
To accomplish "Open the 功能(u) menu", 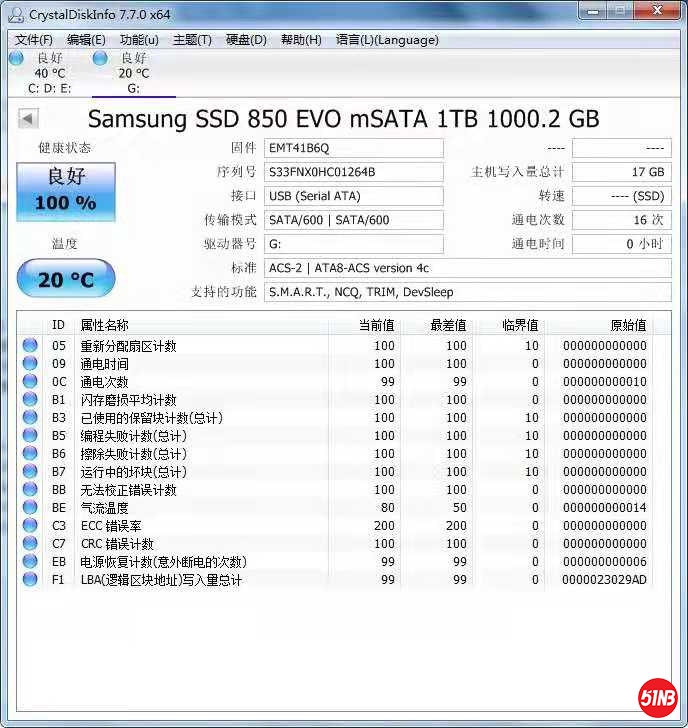I will 139,40.
